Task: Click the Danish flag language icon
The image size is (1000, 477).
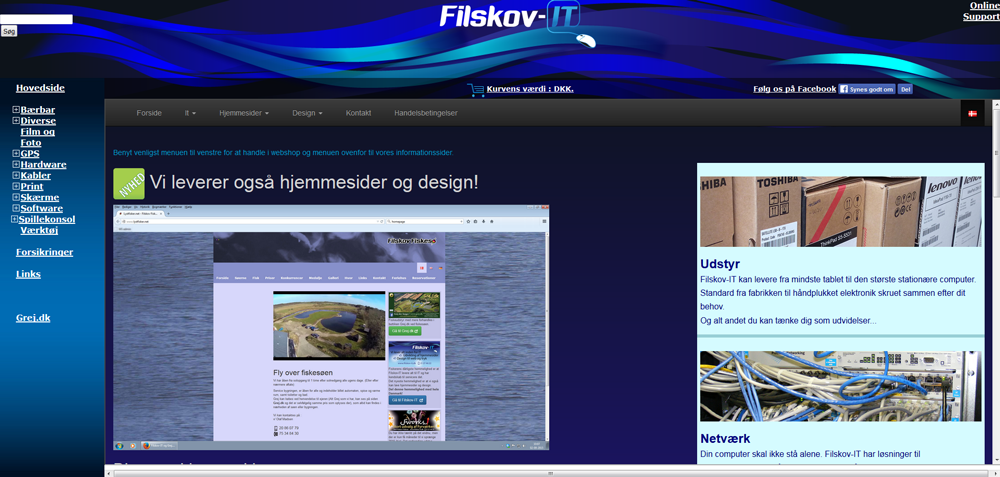Action: (973, 114)
